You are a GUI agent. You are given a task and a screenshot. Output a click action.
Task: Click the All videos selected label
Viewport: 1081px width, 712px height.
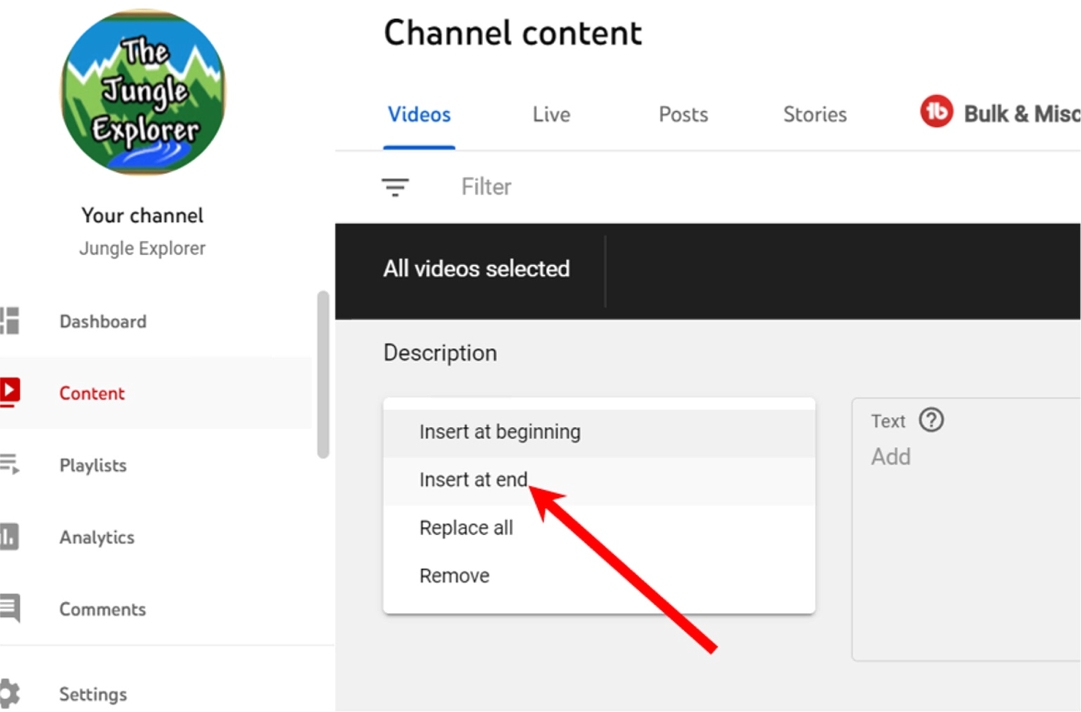[477, 269]
